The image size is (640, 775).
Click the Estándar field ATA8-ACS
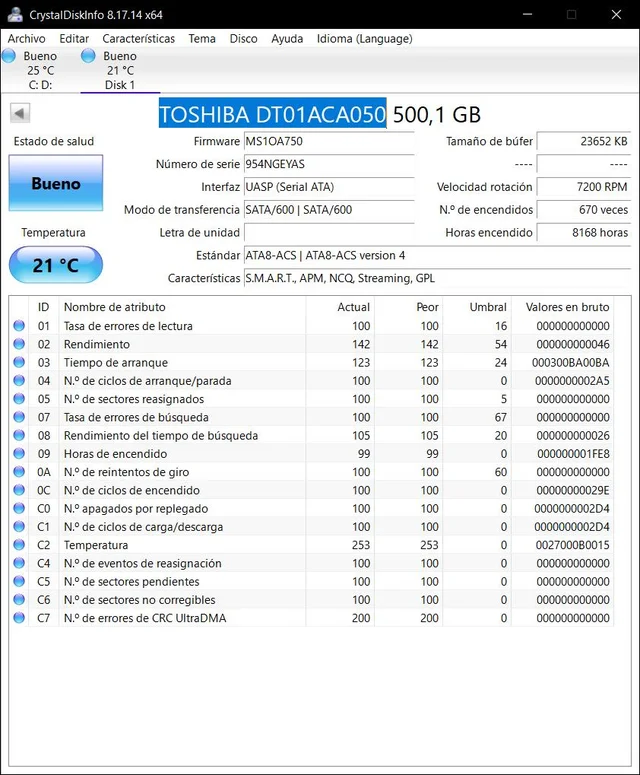(437, 255)
